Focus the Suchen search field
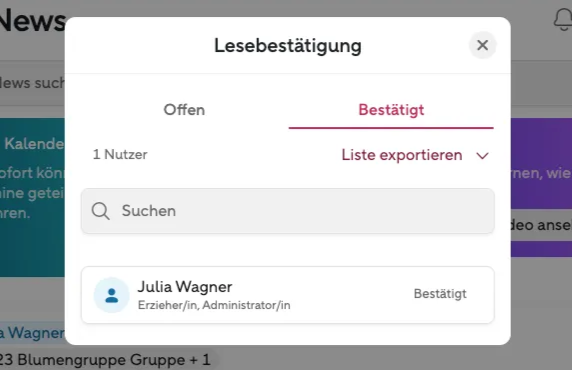Viewport: 572px width, 370px height. point(288,211)
